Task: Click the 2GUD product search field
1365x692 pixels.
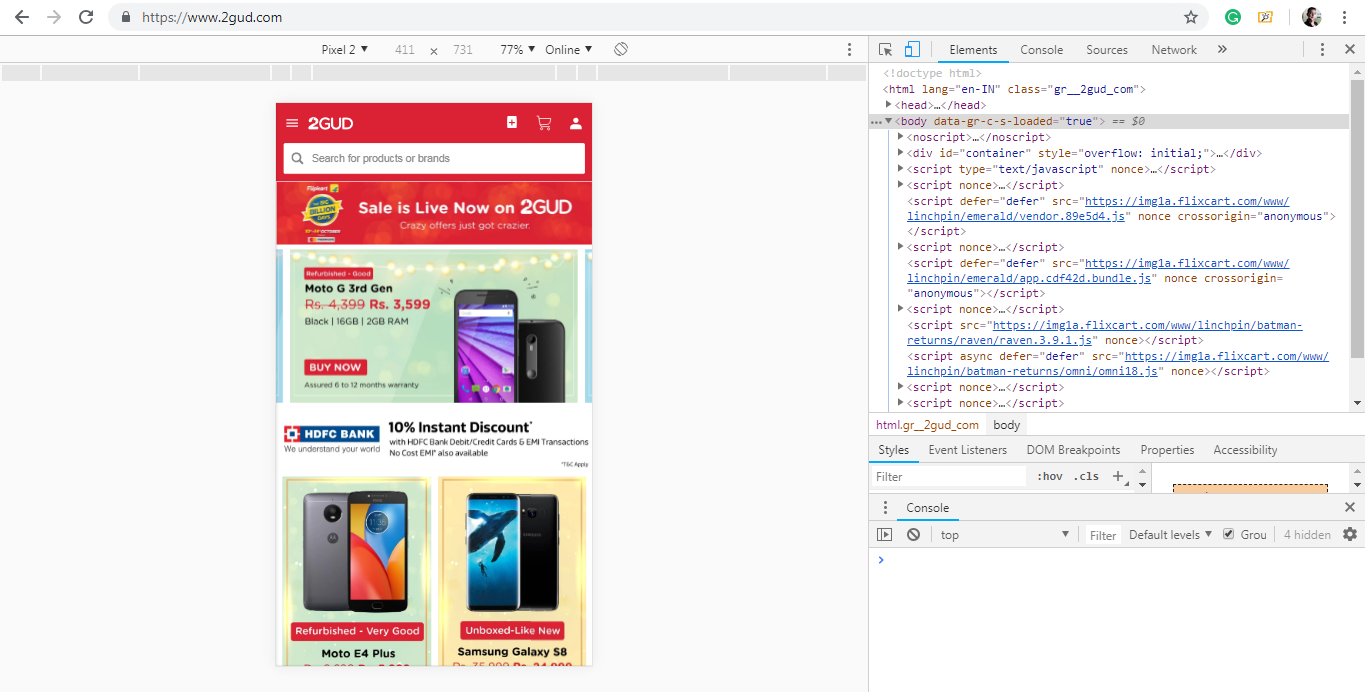Action: 434,158
